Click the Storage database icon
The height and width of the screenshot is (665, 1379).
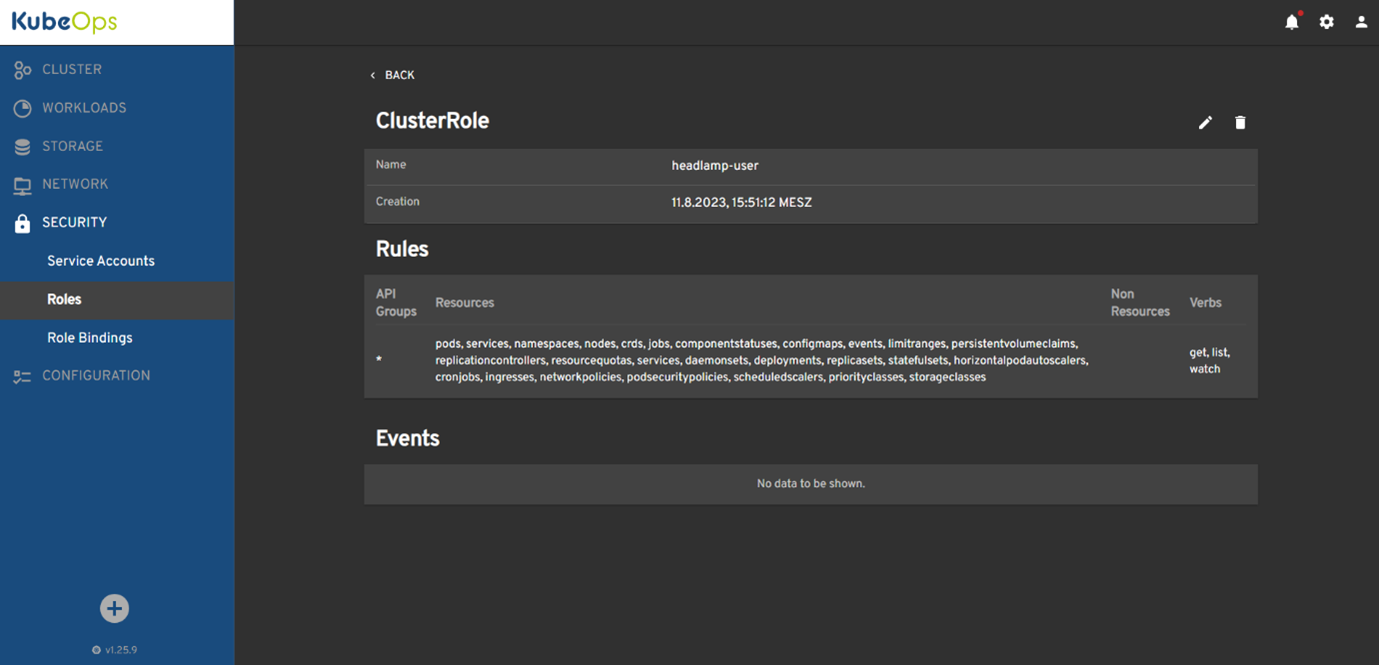(22, 147)
